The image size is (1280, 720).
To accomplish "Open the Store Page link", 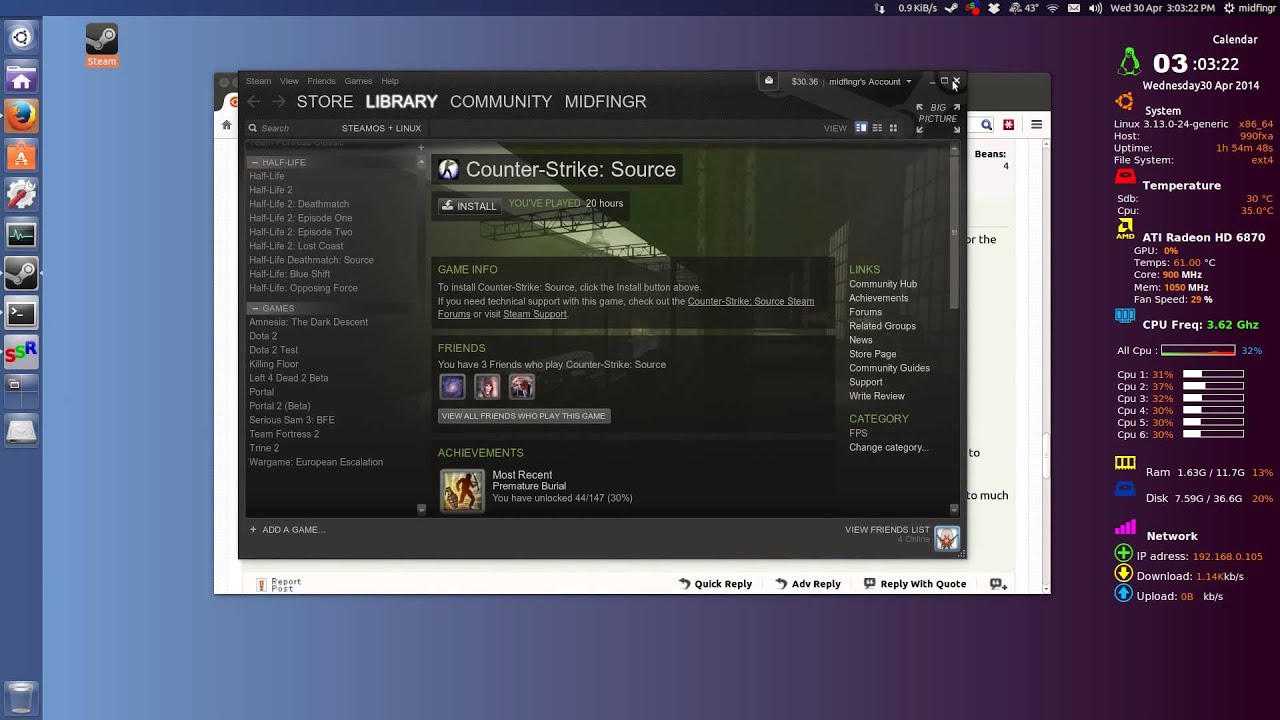I will [x=873, y=354].
